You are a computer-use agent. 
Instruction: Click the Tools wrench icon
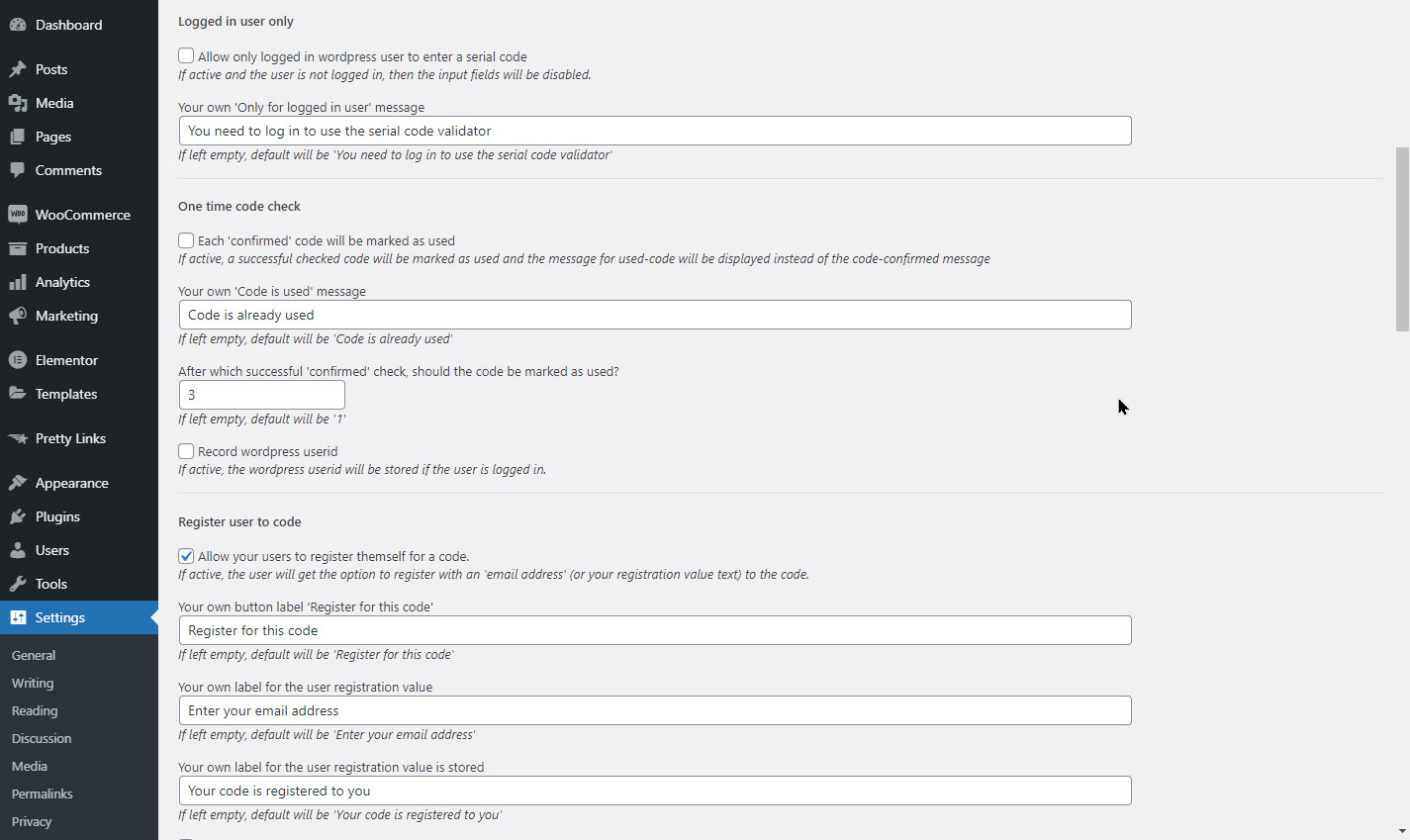point(18,584)
